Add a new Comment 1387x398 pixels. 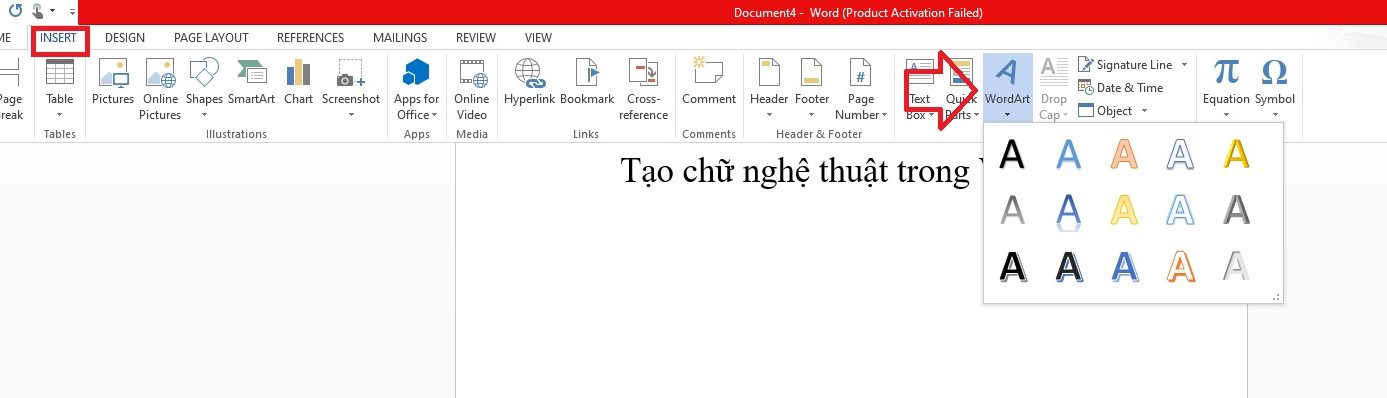coord(708,82)
